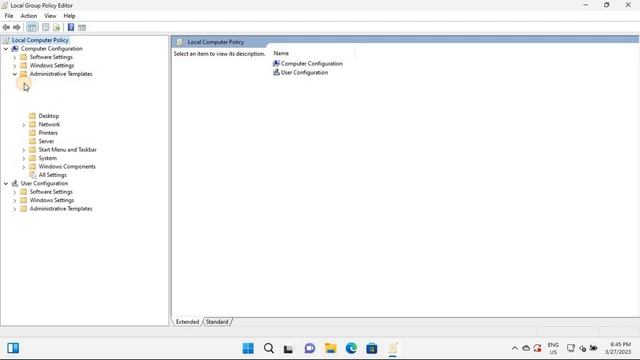Image resolution: width=640 pixels, height=360 pixels.
Task: Expand Administrative Templates under User Configuration
Action: (15, 209)
